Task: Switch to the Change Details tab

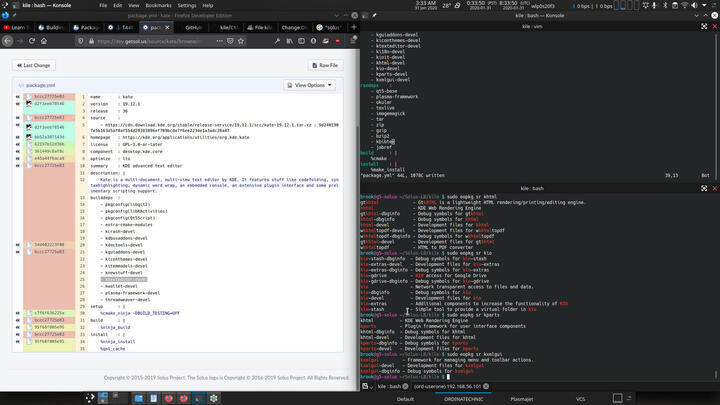Action: [294, 28]
